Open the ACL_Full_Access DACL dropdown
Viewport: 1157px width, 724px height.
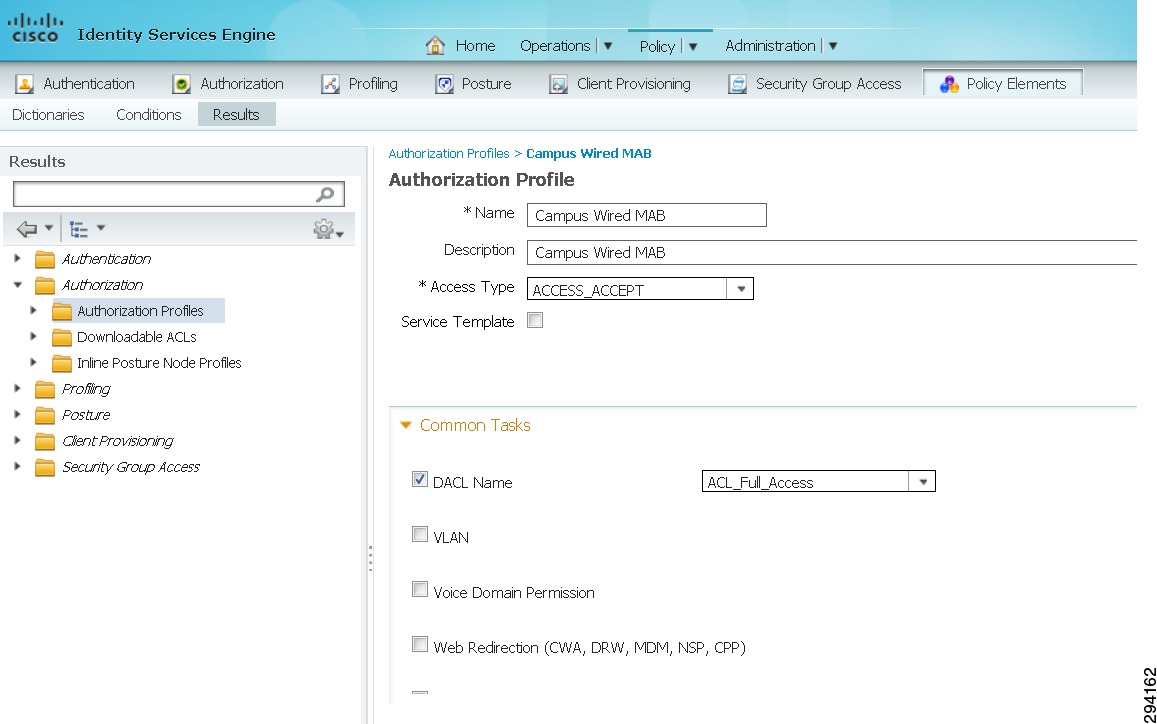922,482
